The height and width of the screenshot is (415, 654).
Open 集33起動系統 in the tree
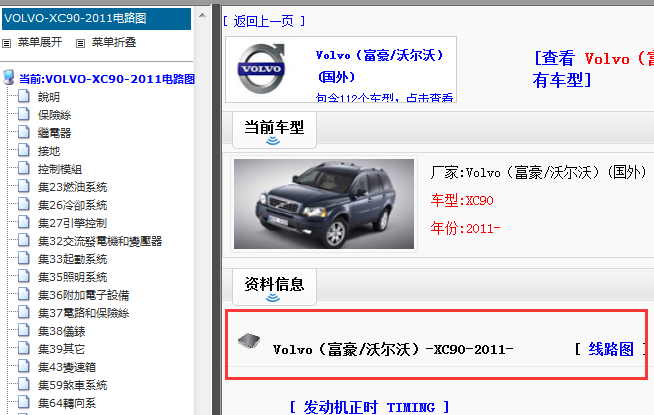pos(73,259)
